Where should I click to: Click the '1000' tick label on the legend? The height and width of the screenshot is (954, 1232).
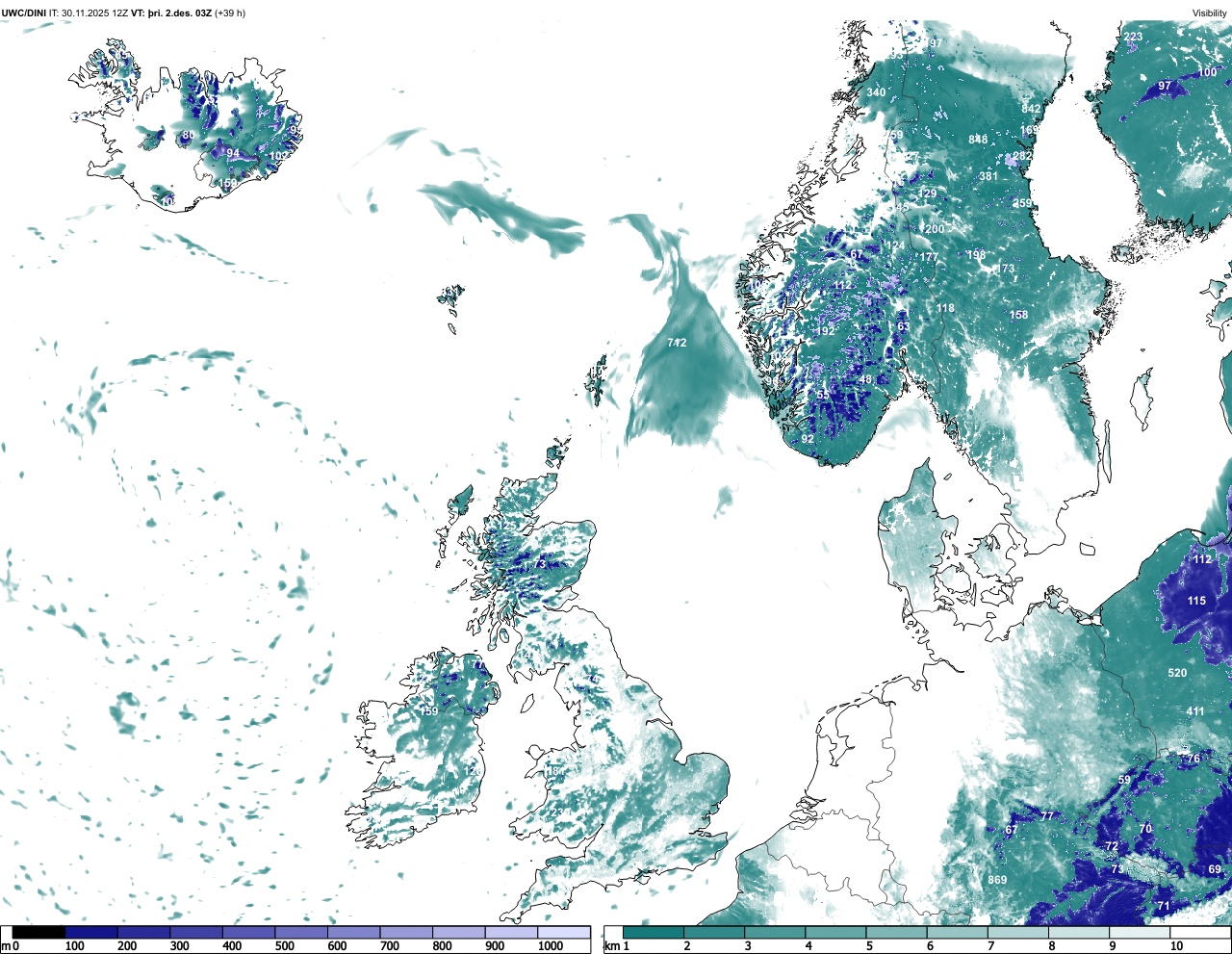point(551,946)
